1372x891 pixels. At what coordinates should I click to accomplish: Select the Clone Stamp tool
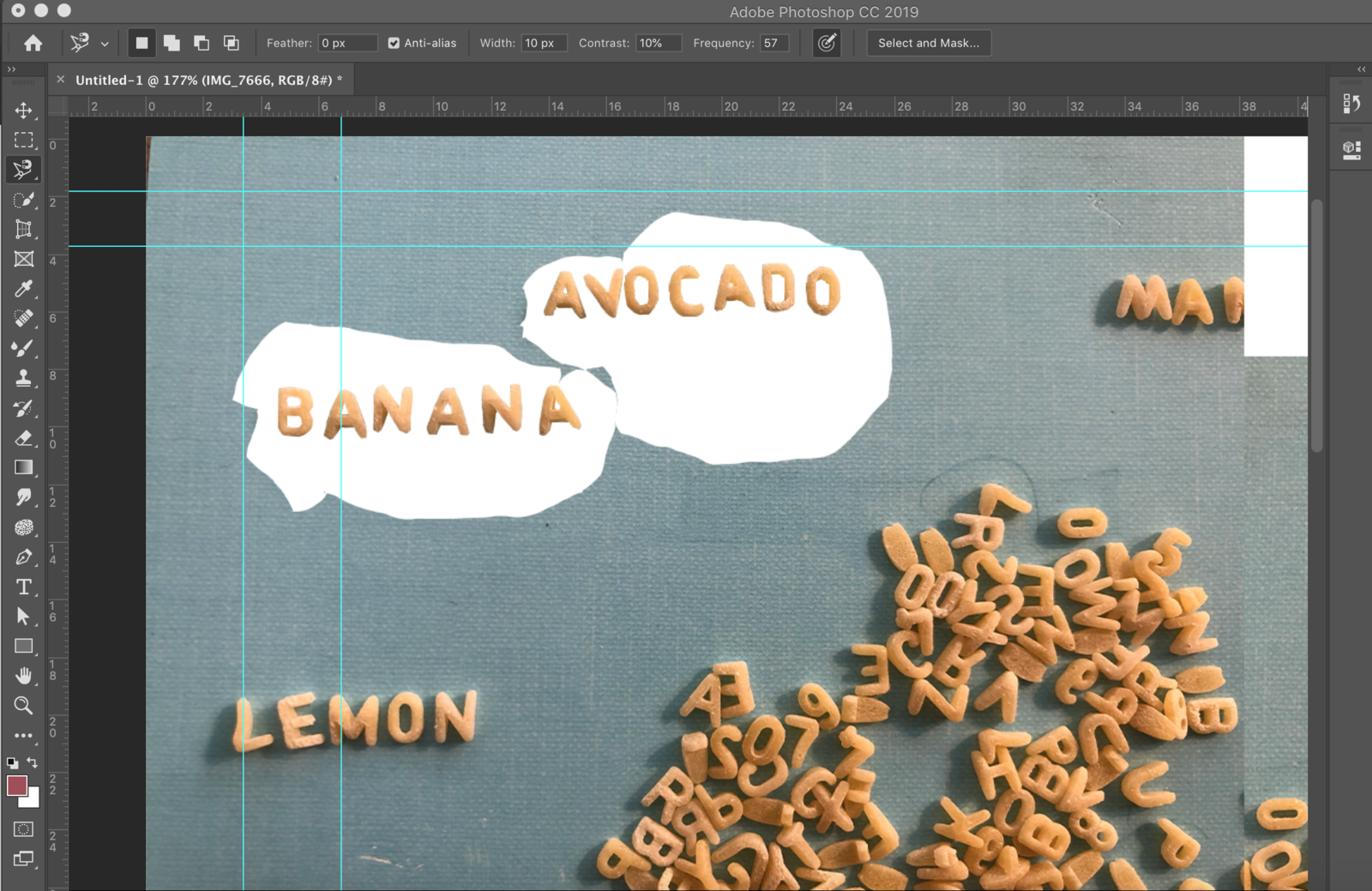tap(24, 377)
